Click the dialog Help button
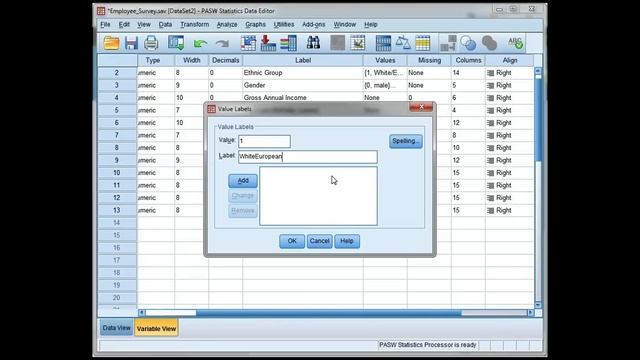Image resolution: width=640 pixels, height=360 pixels. click(347, 241)
